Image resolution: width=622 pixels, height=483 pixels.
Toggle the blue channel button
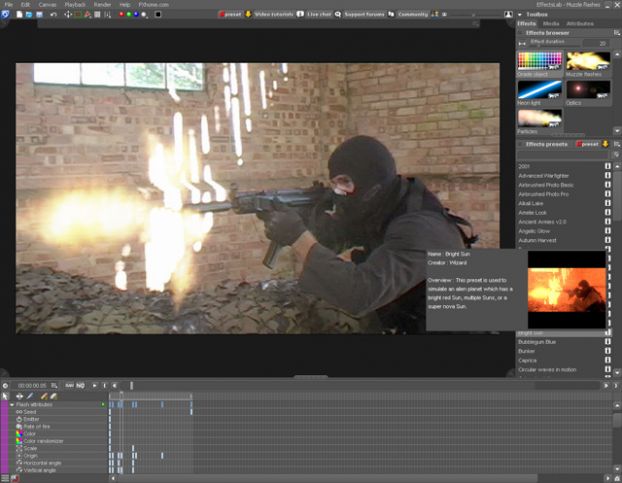point(136,14)
